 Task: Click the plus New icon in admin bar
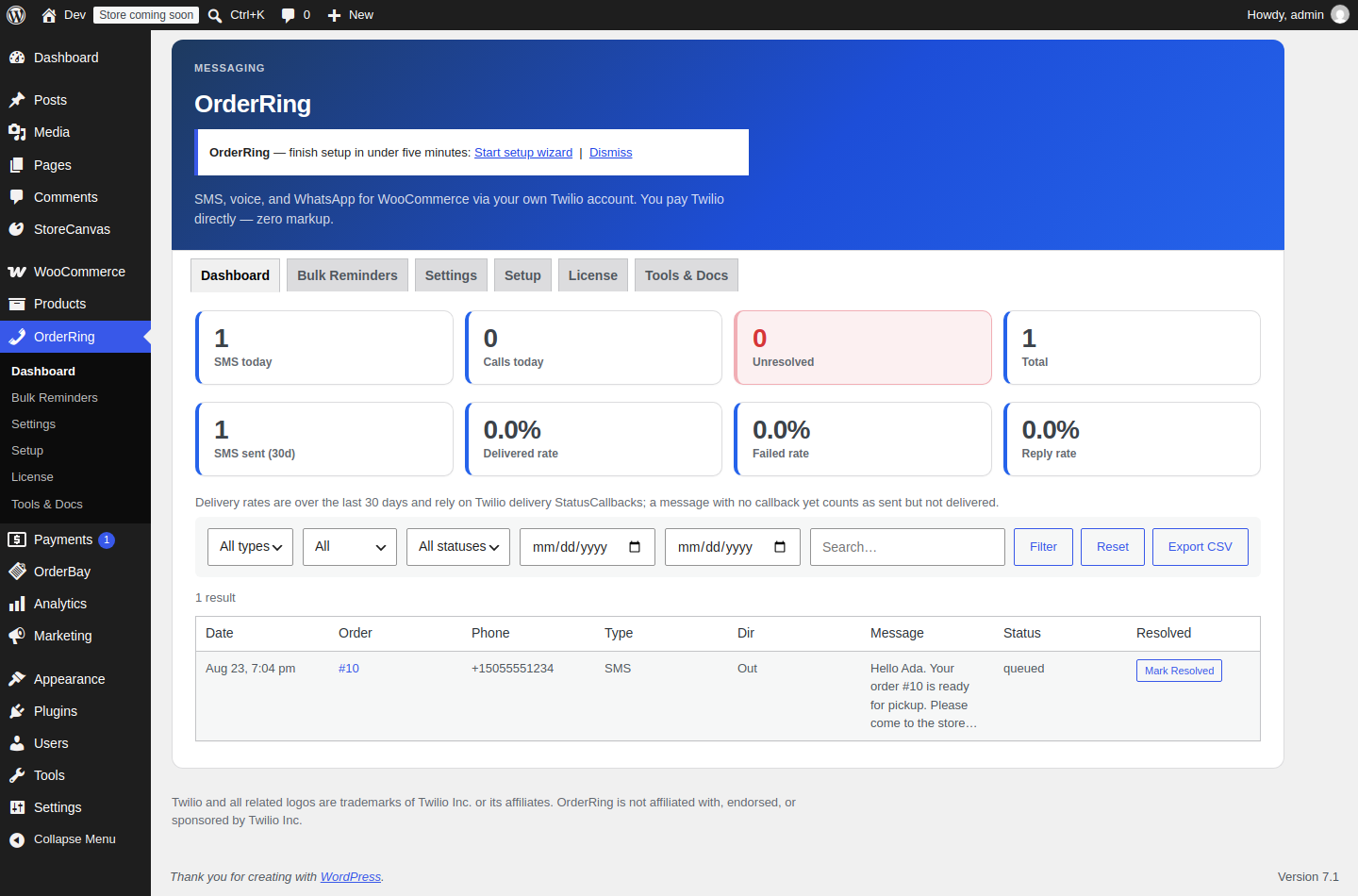pyautogui.click(x=334, y=15)
